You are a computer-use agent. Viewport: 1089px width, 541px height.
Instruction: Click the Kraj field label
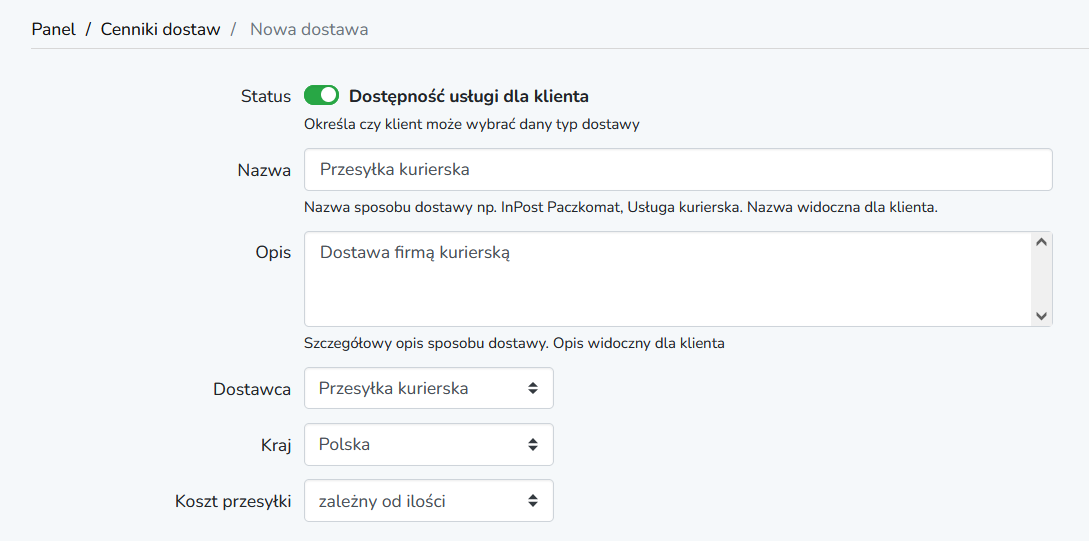pyautogui.click(x=276, y=446)
